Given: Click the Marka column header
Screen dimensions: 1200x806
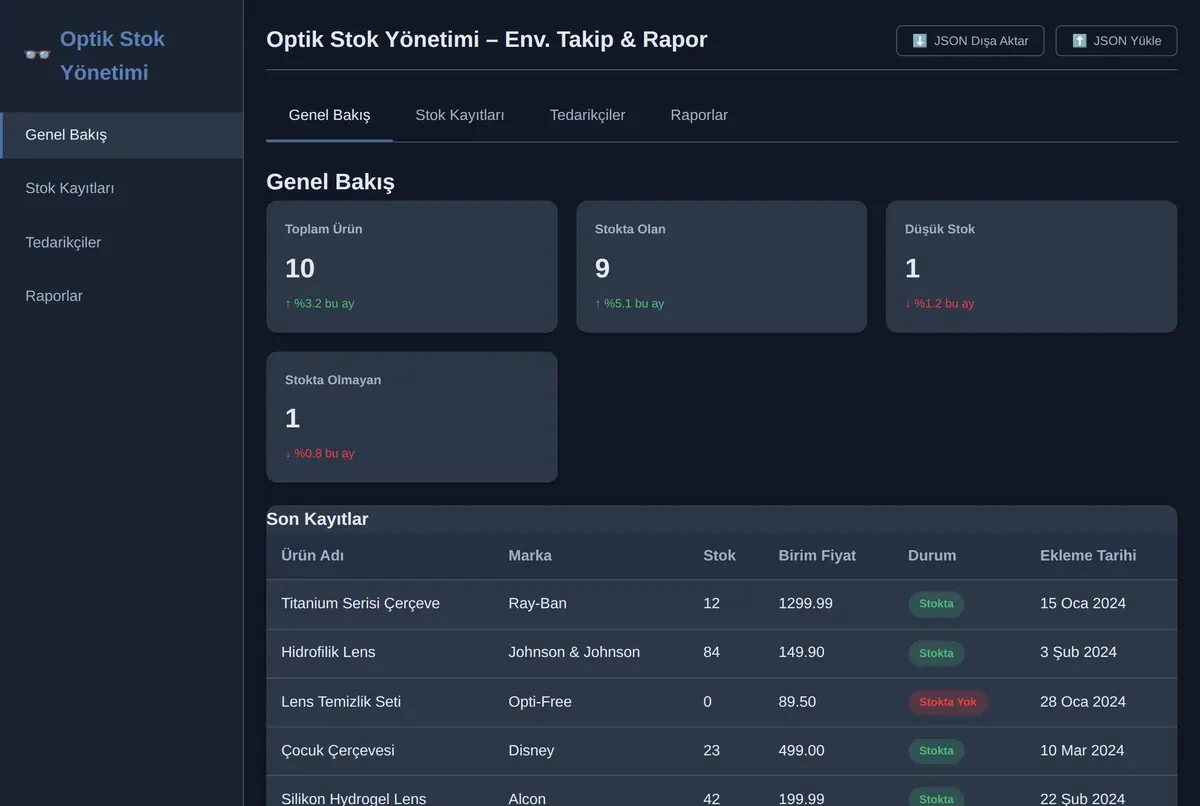Looking at the screenshot, I should 530,555.
